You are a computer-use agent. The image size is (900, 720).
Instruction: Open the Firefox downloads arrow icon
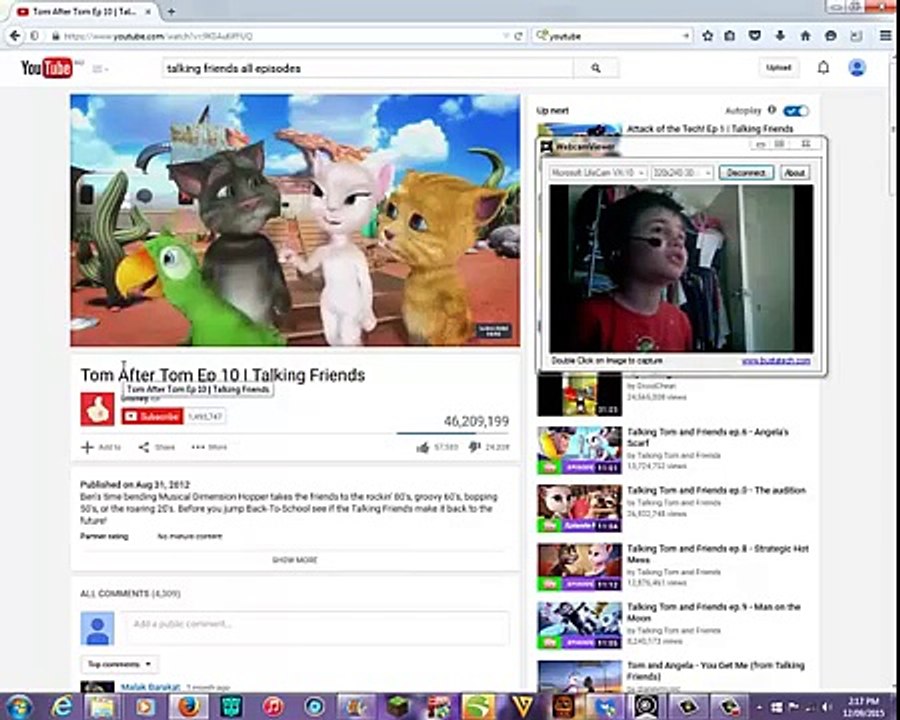780,36
